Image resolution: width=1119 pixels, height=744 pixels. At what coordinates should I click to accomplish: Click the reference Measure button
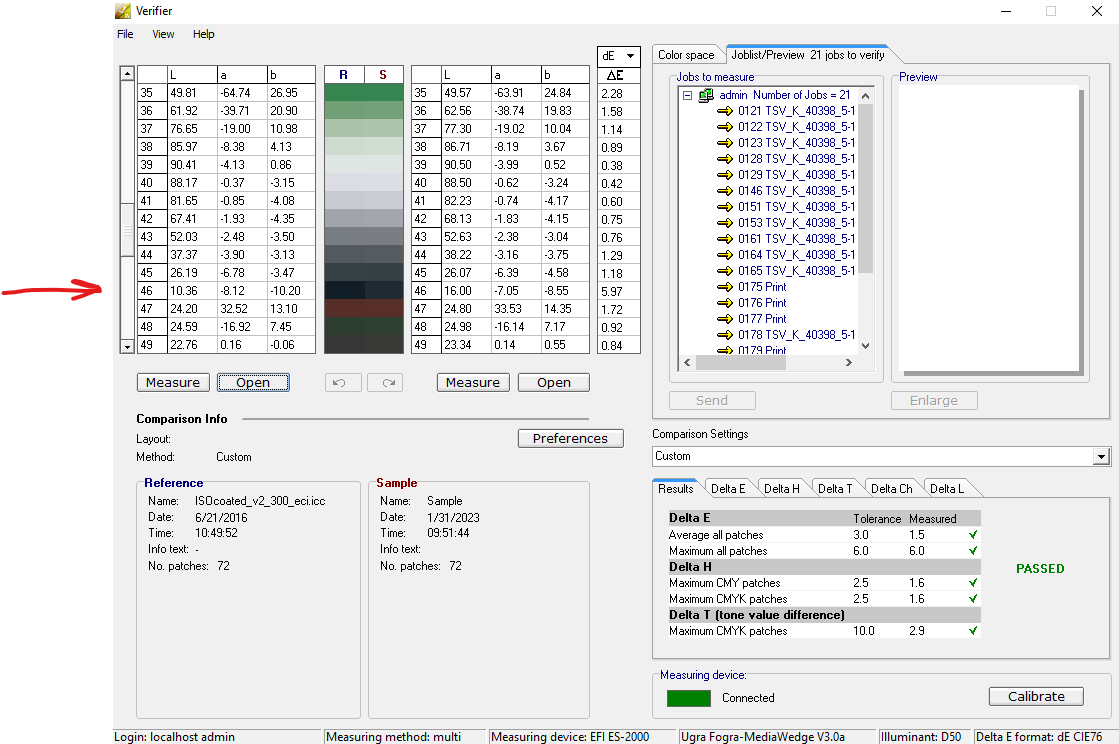point(173,383)
